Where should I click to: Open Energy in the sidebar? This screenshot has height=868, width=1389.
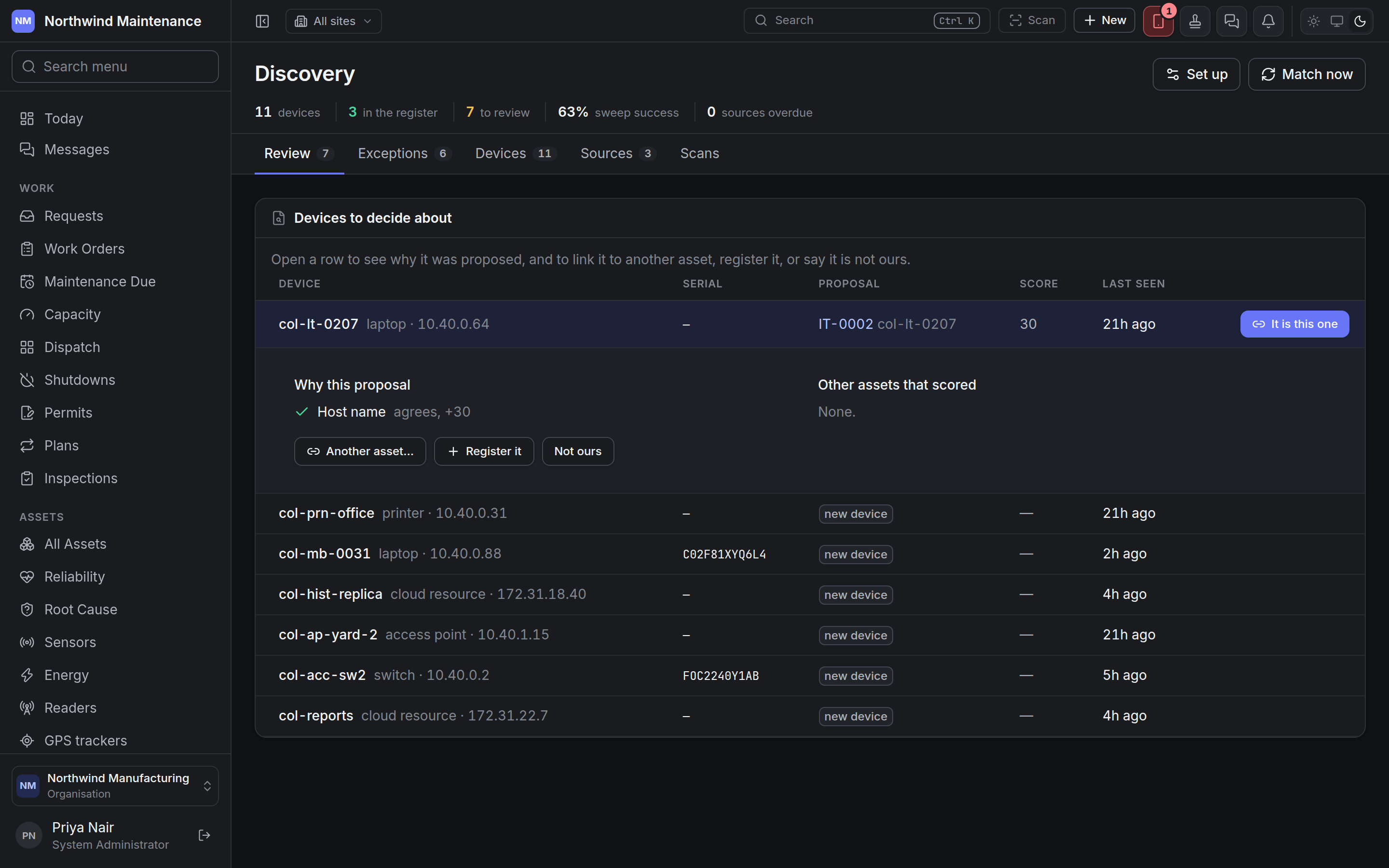pyautogui.click(x=115, y=675)
